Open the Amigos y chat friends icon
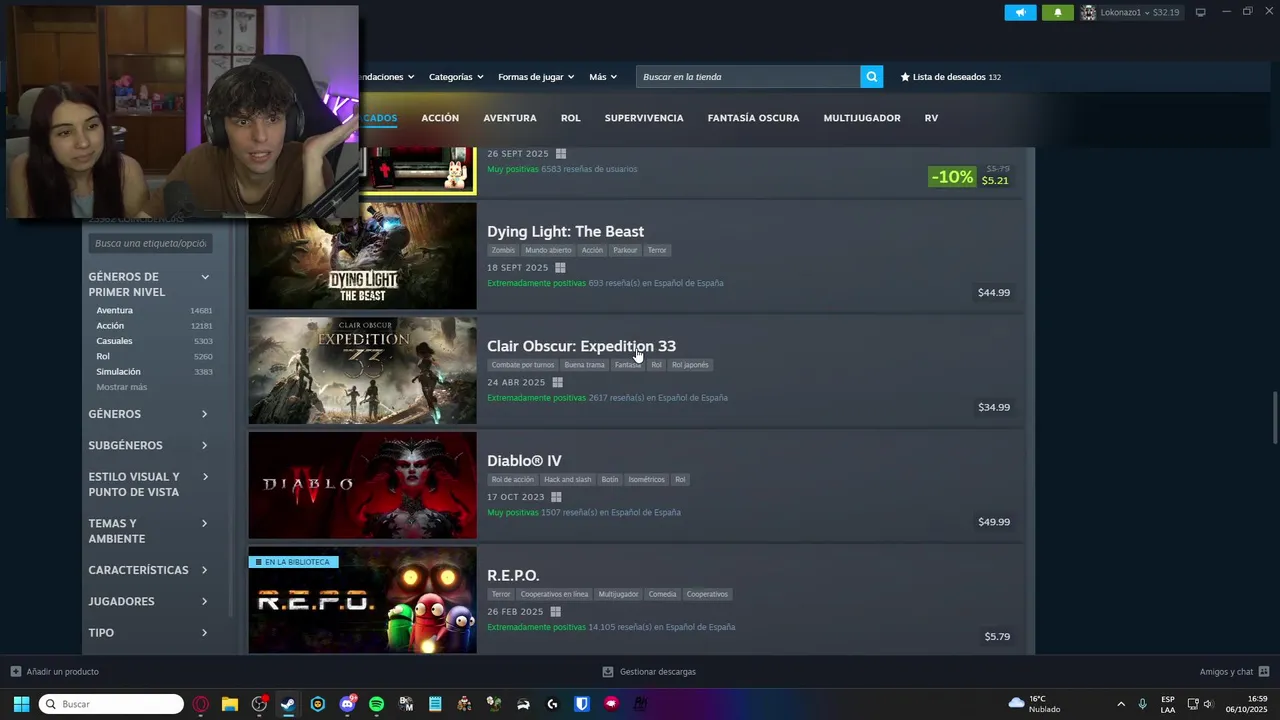1280x720 pixels. pyautogui.click(x=1264, y=672)
